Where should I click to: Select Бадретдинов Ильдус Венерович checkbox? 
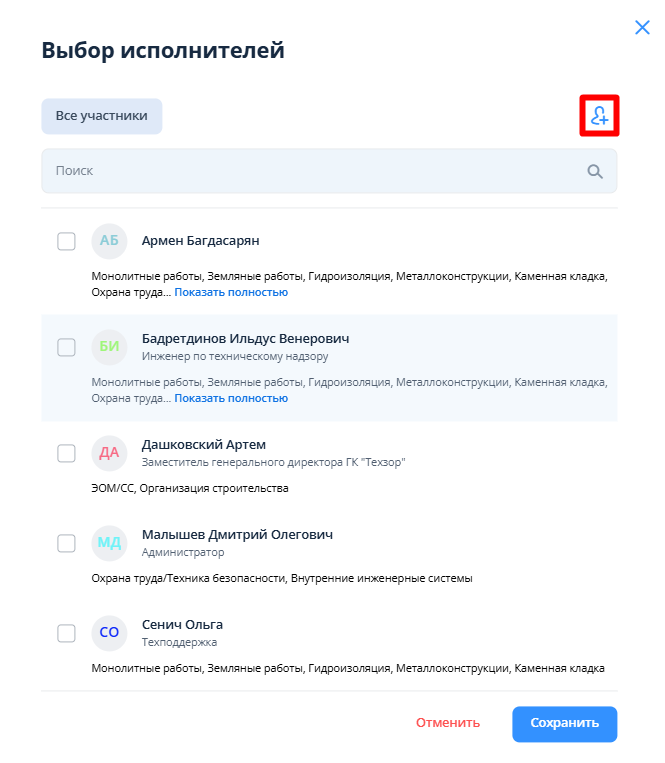pyautogui.click(x=66, y=347)
